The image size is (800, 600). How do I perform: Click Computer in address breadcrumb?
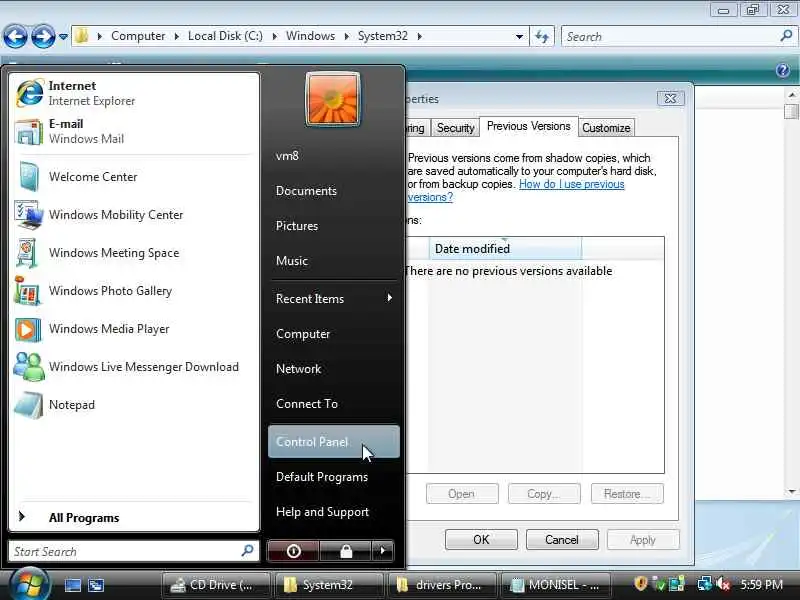138,36
